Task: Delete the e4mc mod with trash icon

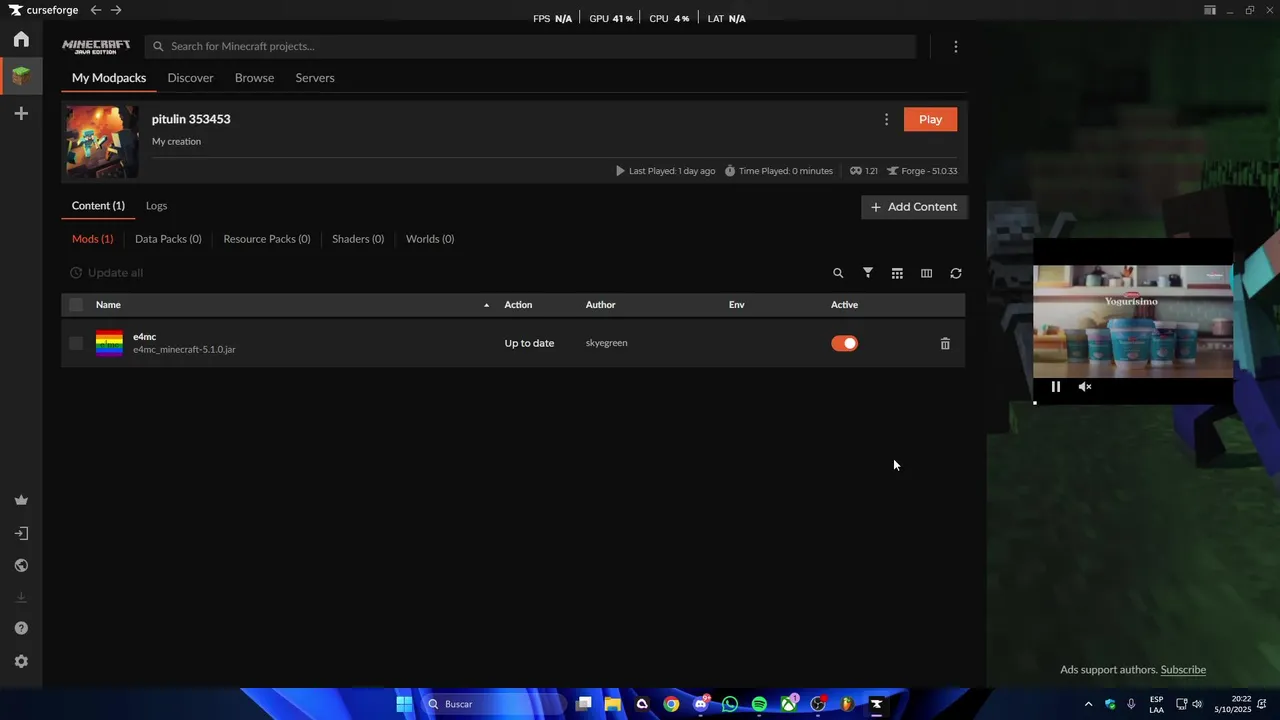Action: click(x=945, y=343)
